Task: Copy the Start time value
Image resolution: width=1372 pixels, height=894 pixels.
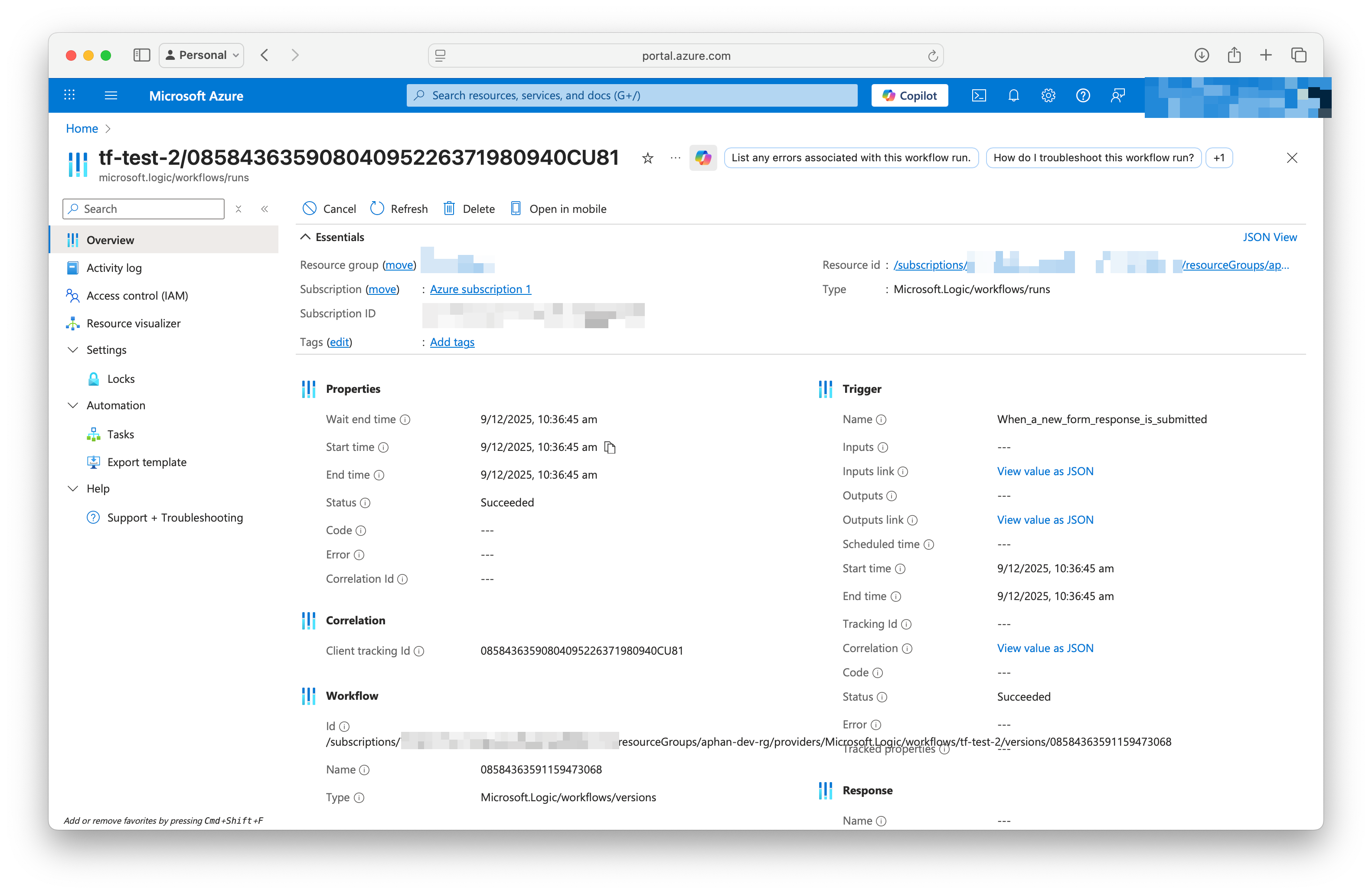Action: coord(610,447)
